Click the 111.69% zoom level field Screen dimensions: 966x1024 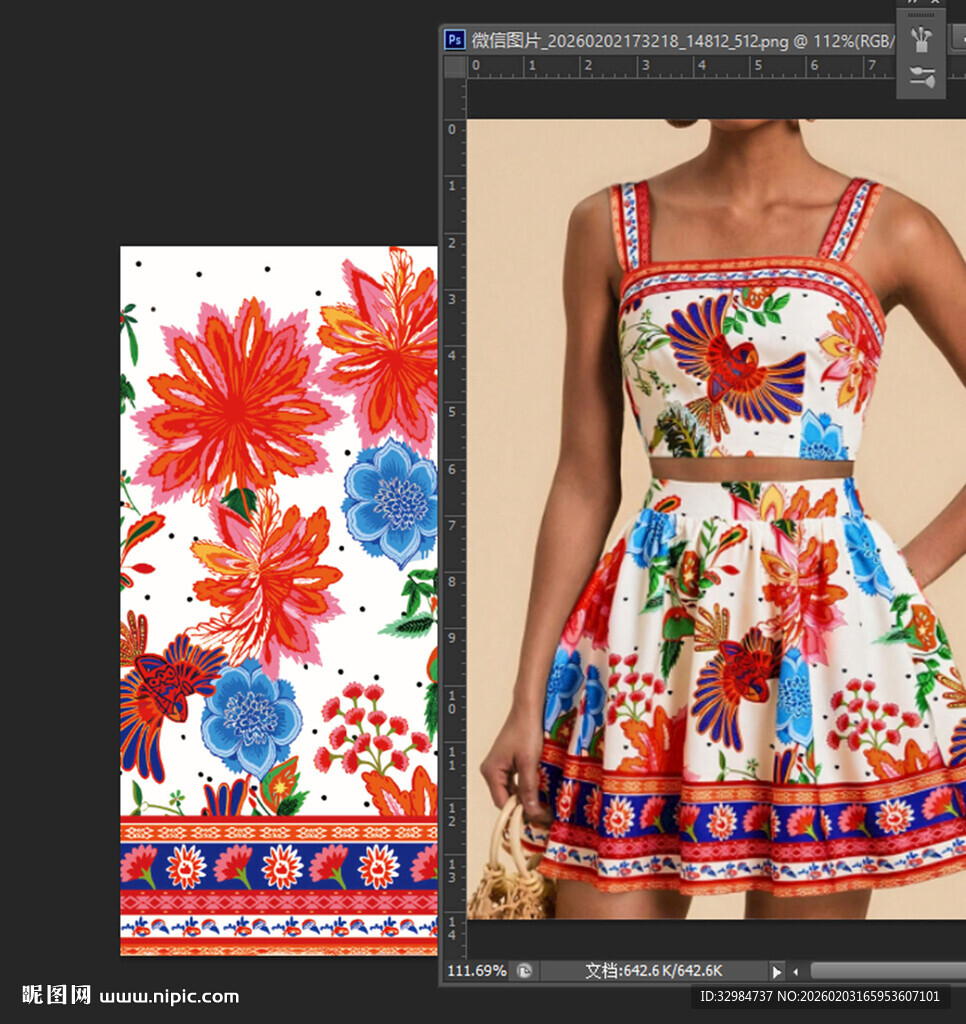(476, 971)
